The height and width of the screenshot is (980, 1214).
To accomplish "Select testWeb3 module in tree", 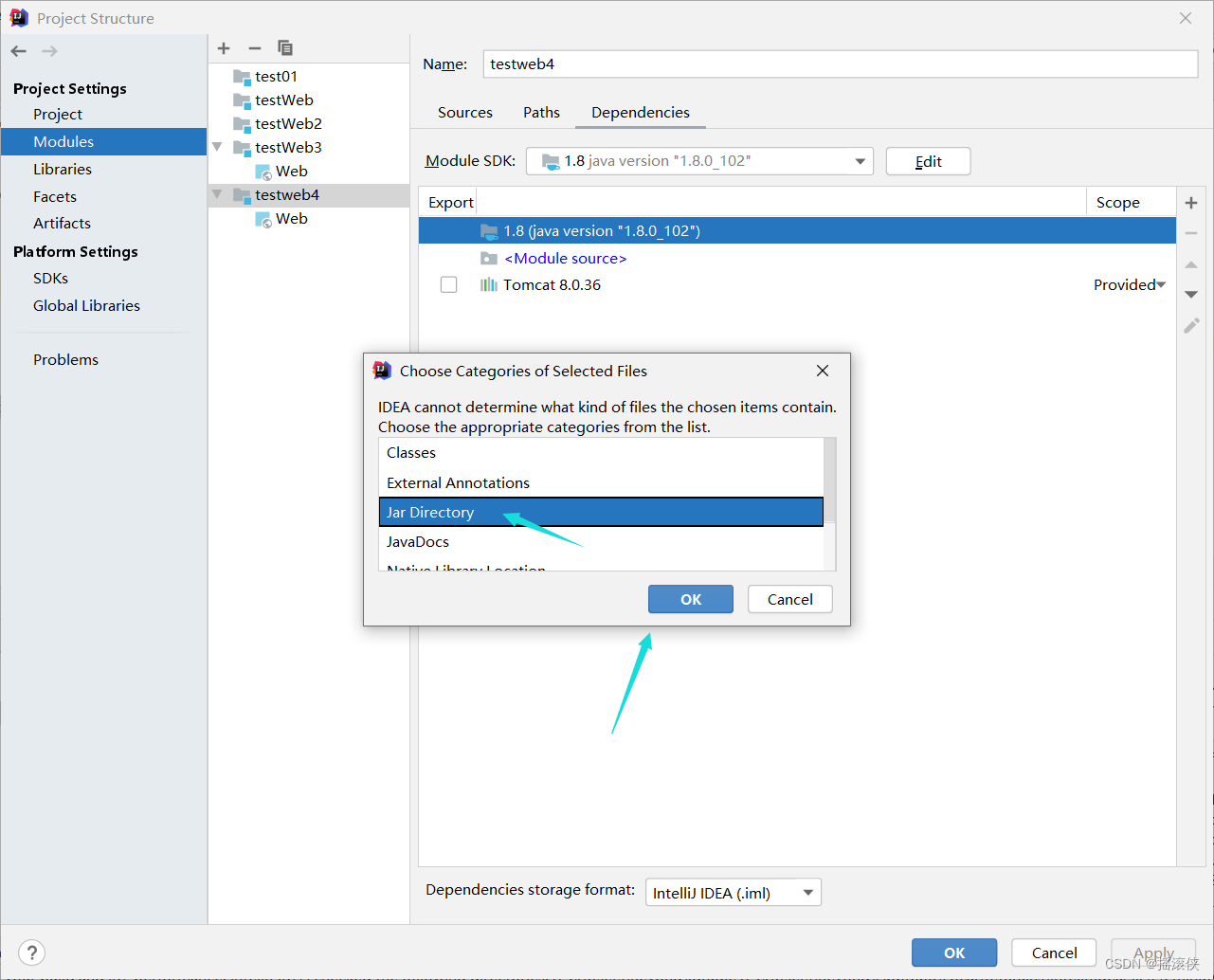I will pos(289,147).
